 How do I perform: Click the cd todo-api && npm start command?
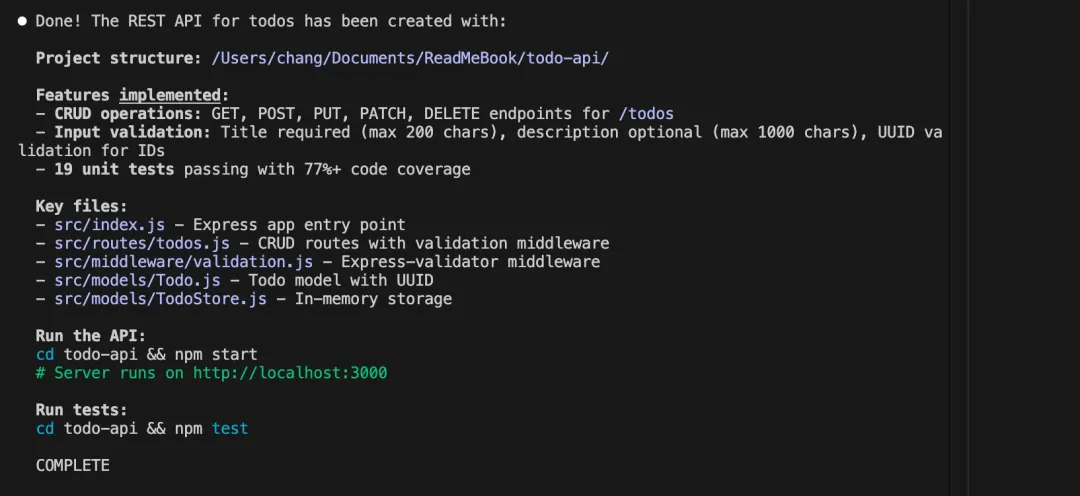click(x=146, y=354)
